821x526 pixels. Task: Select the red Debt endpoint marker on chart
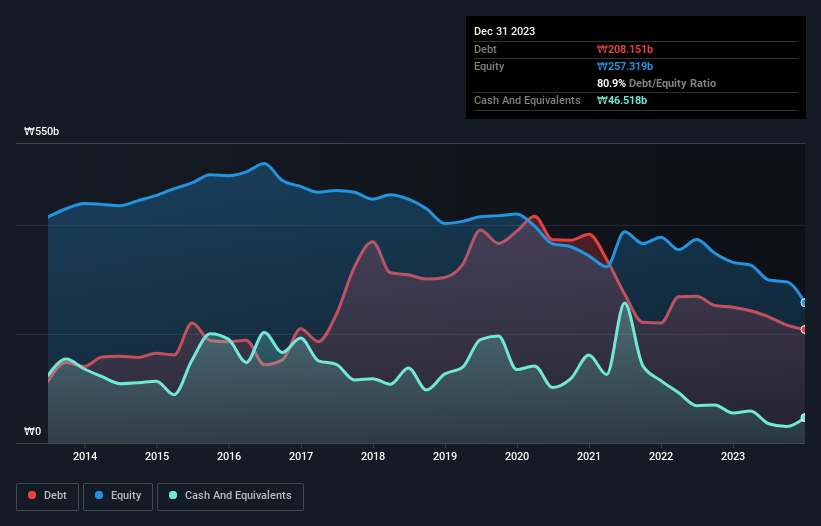coord(804,329)
